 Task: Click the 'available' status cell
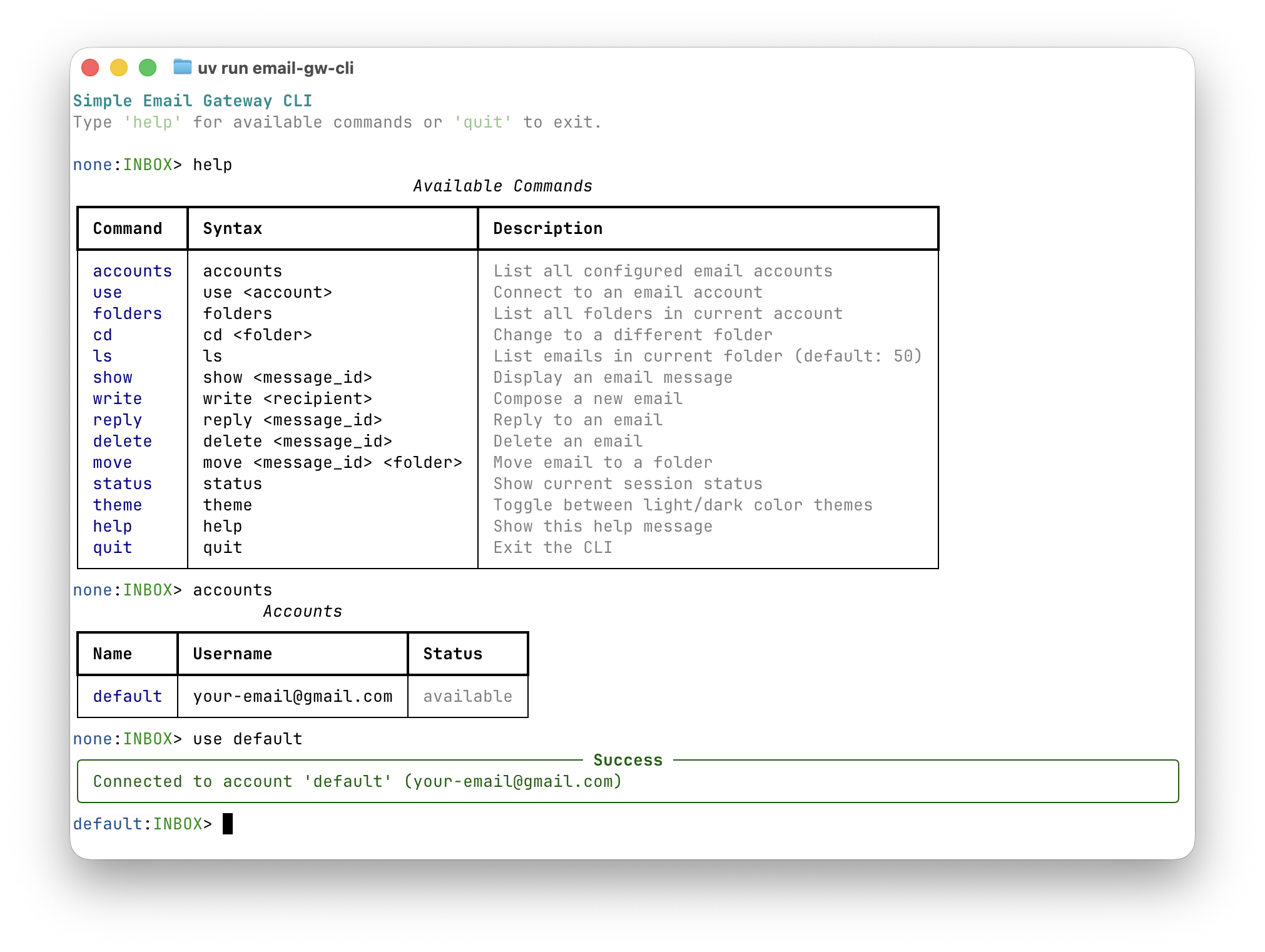[468, 696]
